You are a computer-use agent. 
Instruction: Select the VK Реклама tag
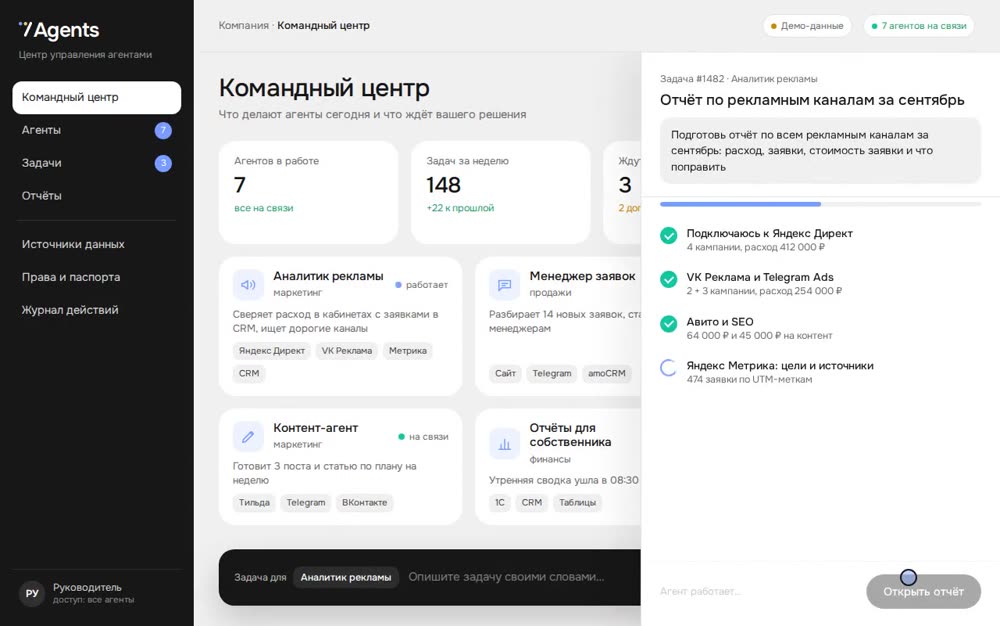(346, 351)
